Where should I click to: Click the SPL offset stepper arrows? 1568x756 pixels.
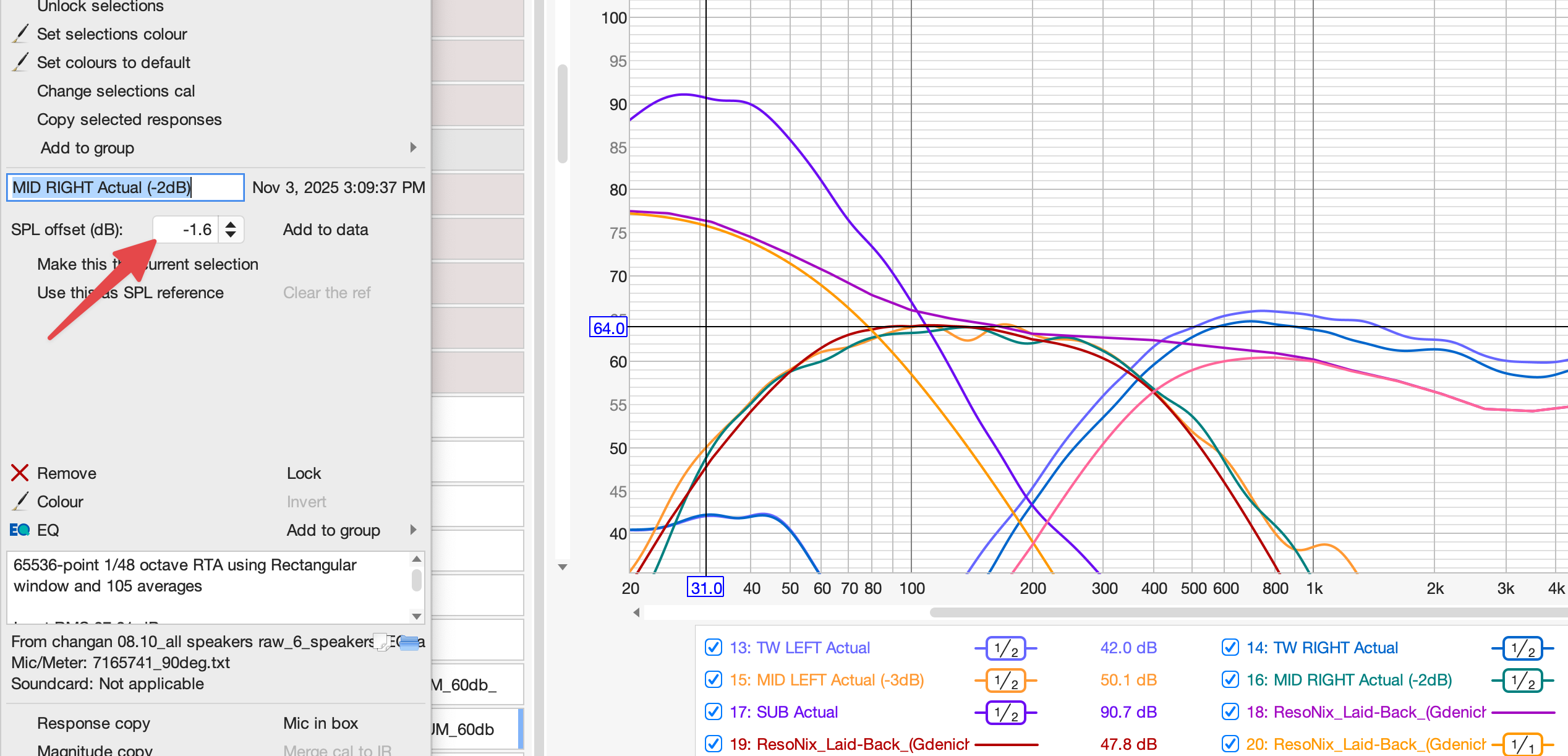[x=231, y=230]
